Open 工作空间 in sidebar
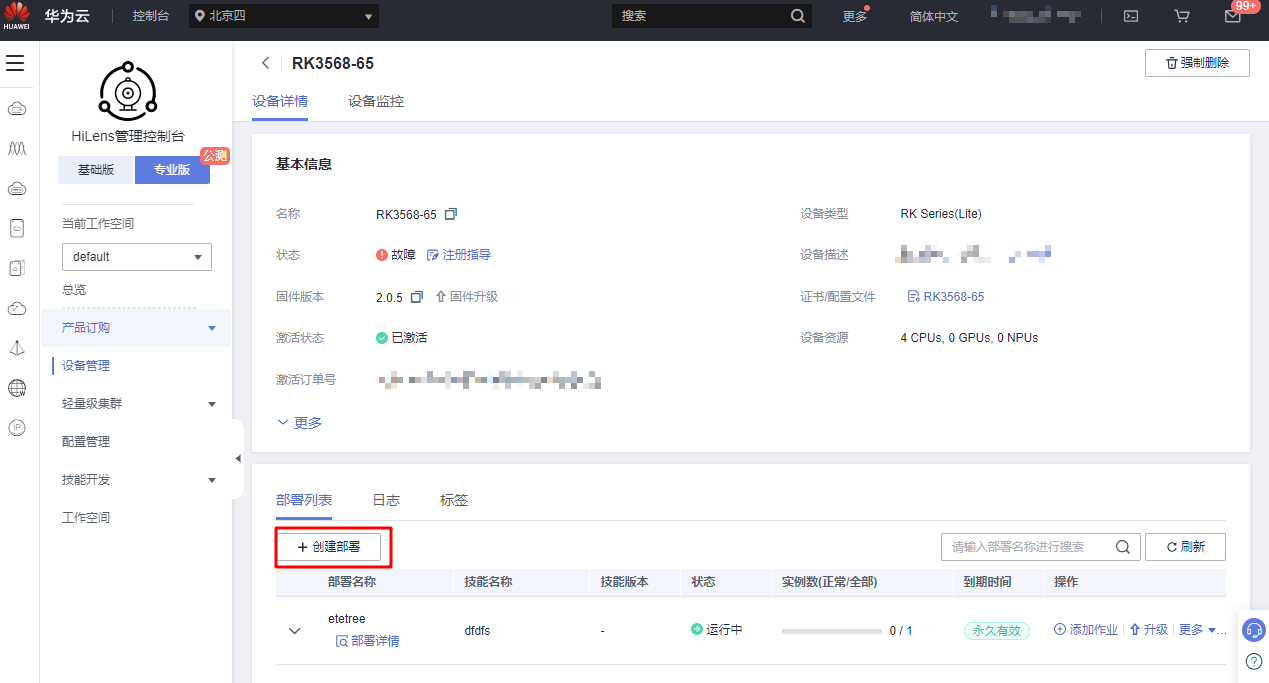The height and width of the screenshot is (683, 1269). (86, 518)
